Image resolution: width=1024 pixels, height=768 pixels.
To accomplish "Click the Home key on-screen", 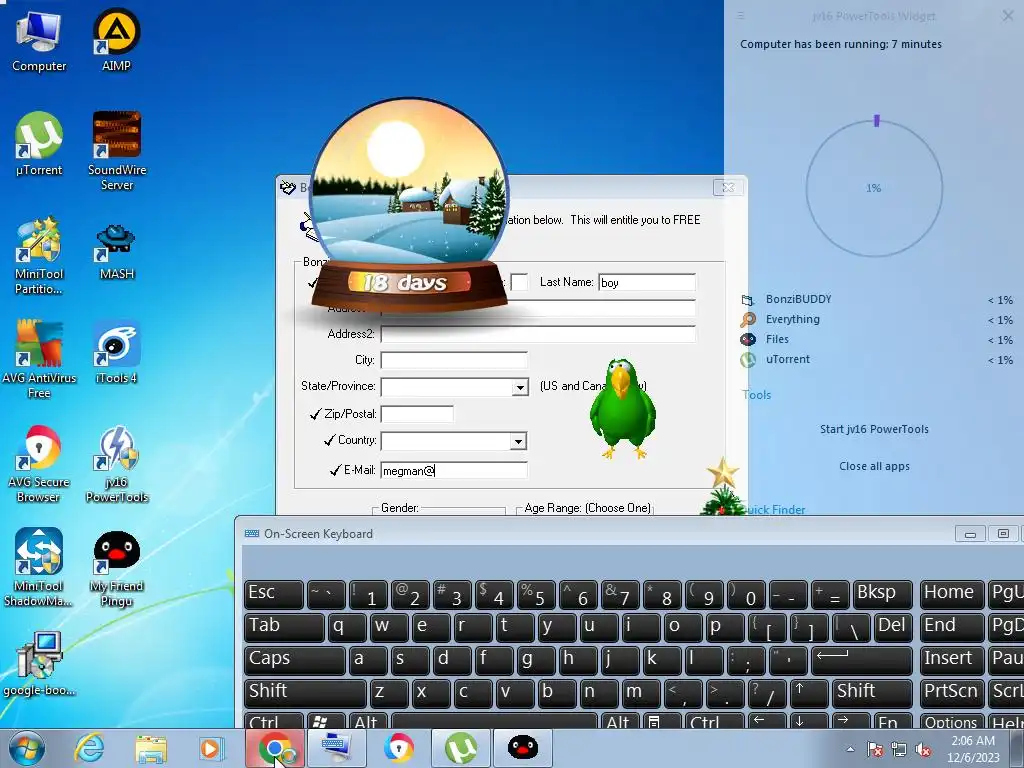I will click(x=951, y=594).
